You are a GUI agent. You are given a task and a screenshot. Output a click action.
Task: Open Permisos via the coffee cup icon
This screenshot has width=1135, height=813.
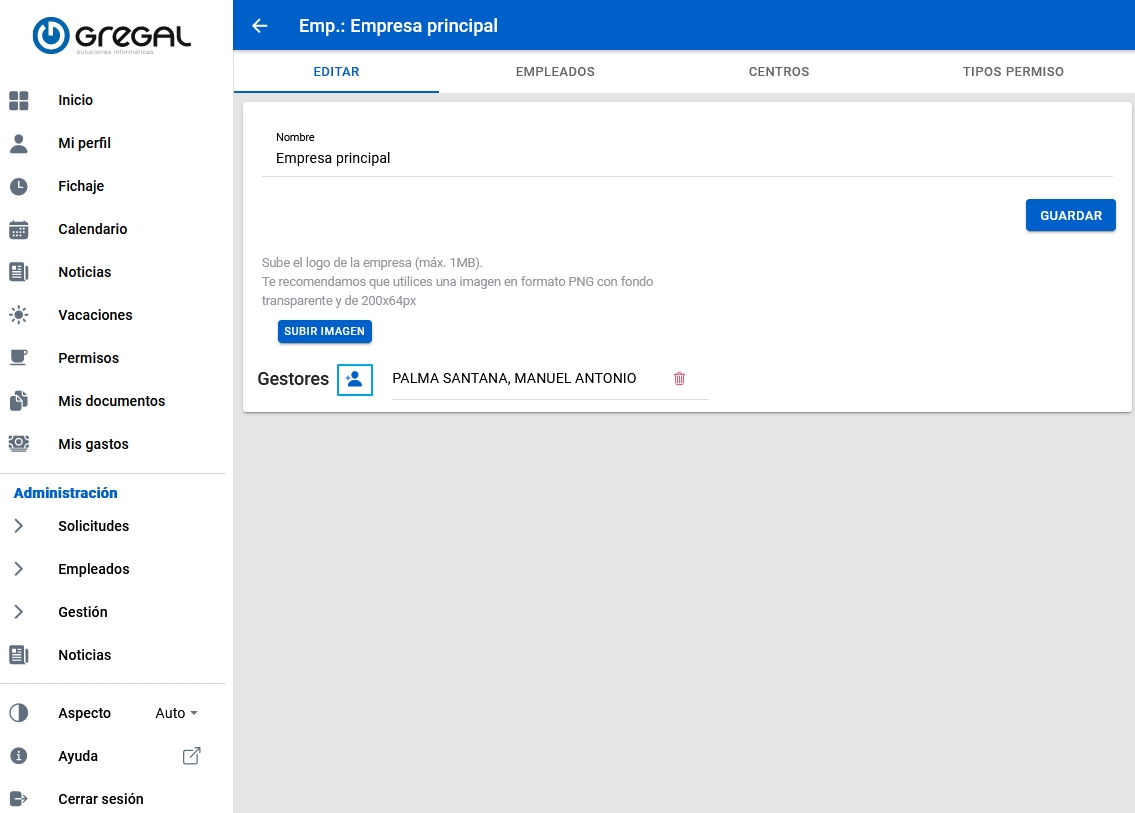pyautogui.click(x=19, y=358)
